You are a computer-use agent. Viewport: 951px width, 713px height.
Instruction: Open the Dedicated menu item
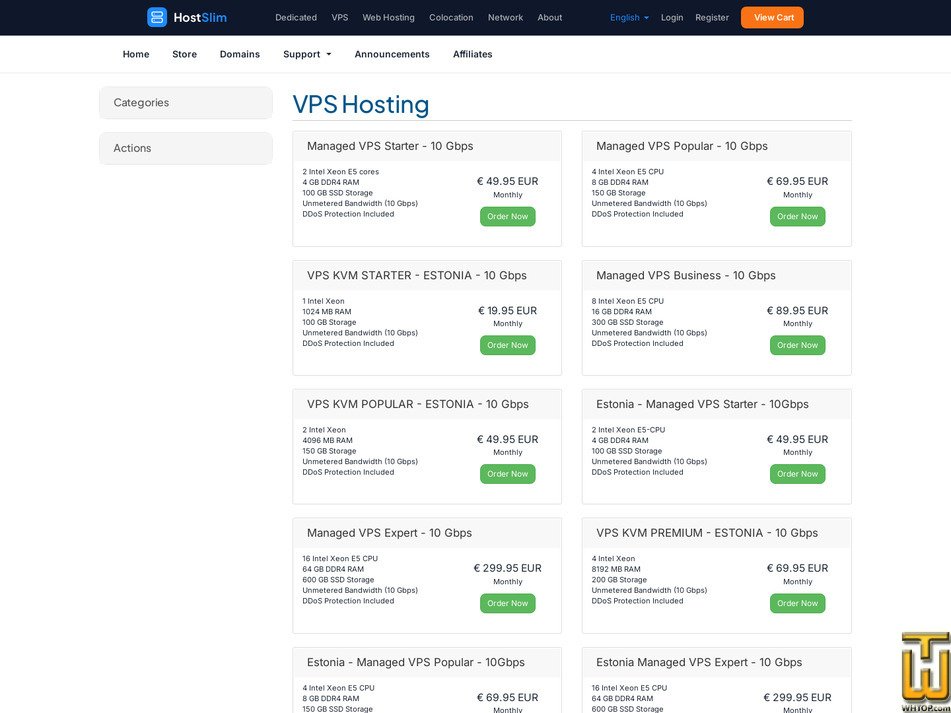[296, 18]
